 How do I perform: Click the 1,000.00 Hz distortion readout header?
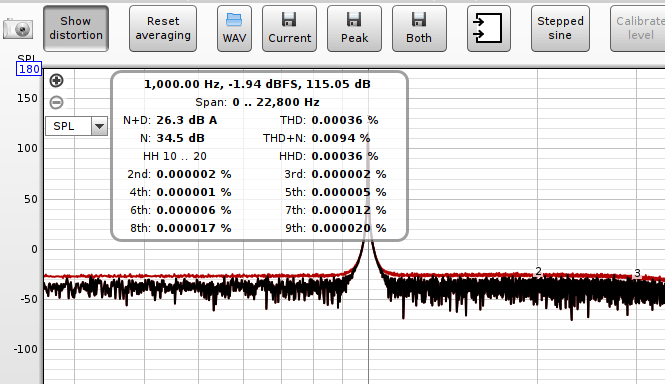click(257, 84)
